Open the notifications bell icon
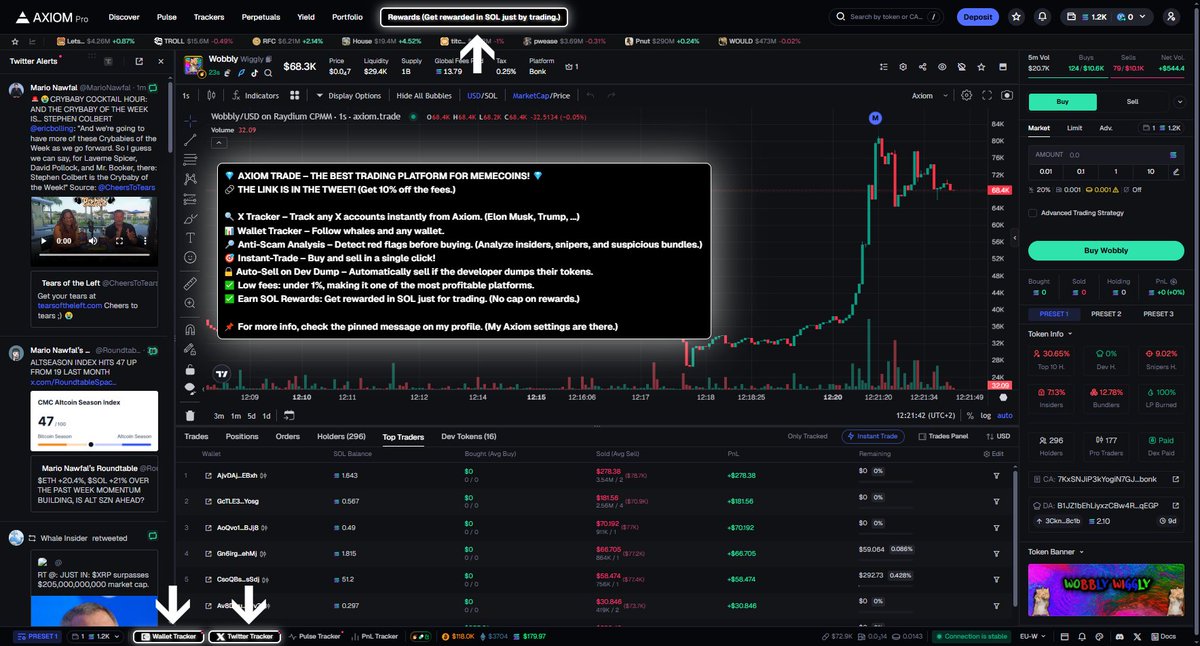The width and height of the screenshot is (1200, 646). pos(1043,17)
